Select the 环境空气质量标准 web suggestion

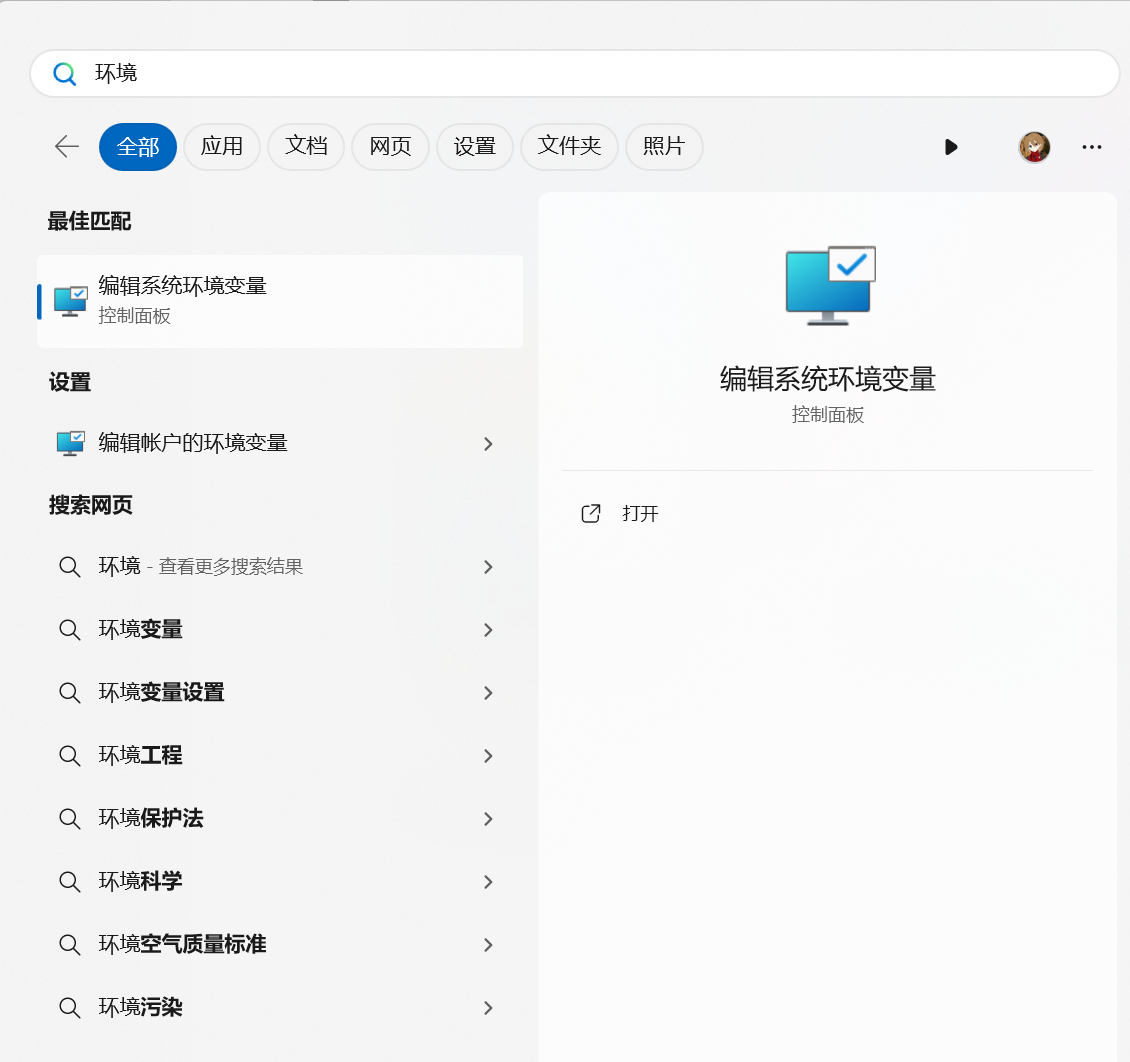point(280,945)
